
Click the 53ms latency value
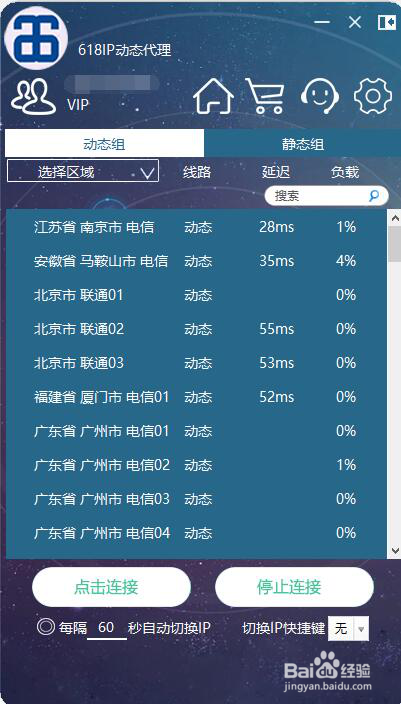click(277, 363)
